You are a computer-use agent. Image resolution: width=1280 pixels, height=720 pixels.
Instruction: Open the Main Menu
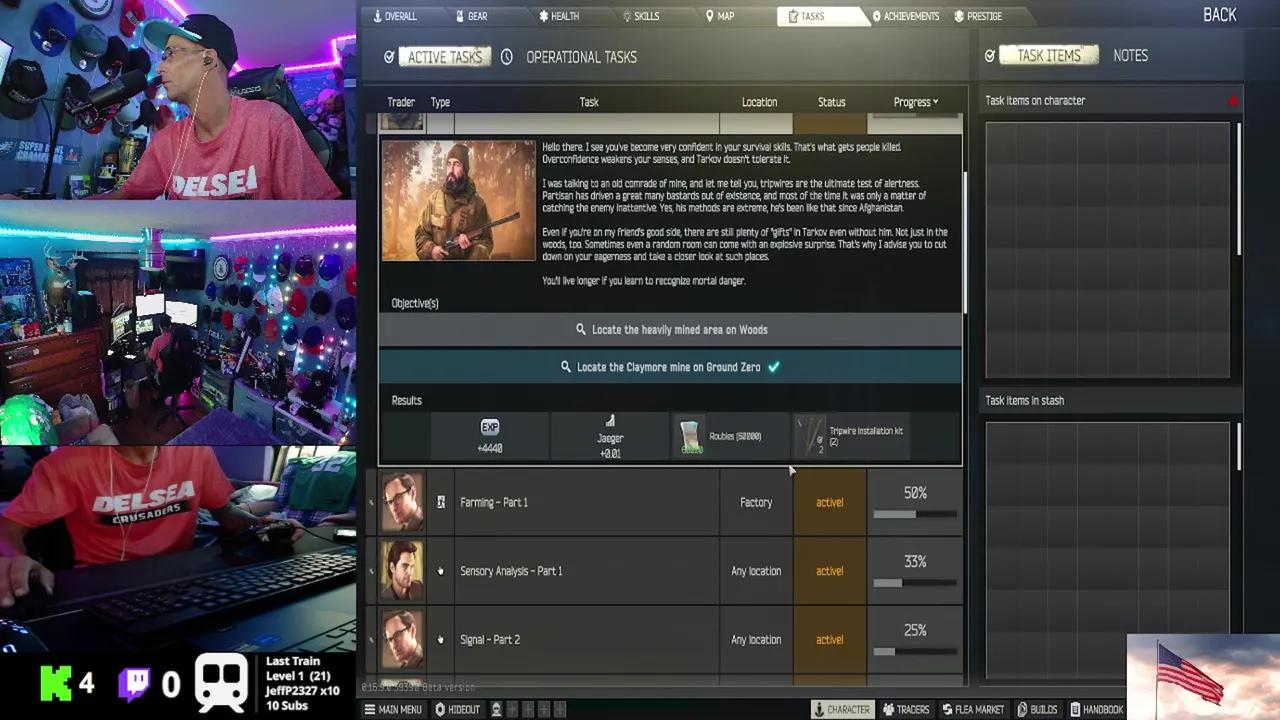(x=392, y=709)
